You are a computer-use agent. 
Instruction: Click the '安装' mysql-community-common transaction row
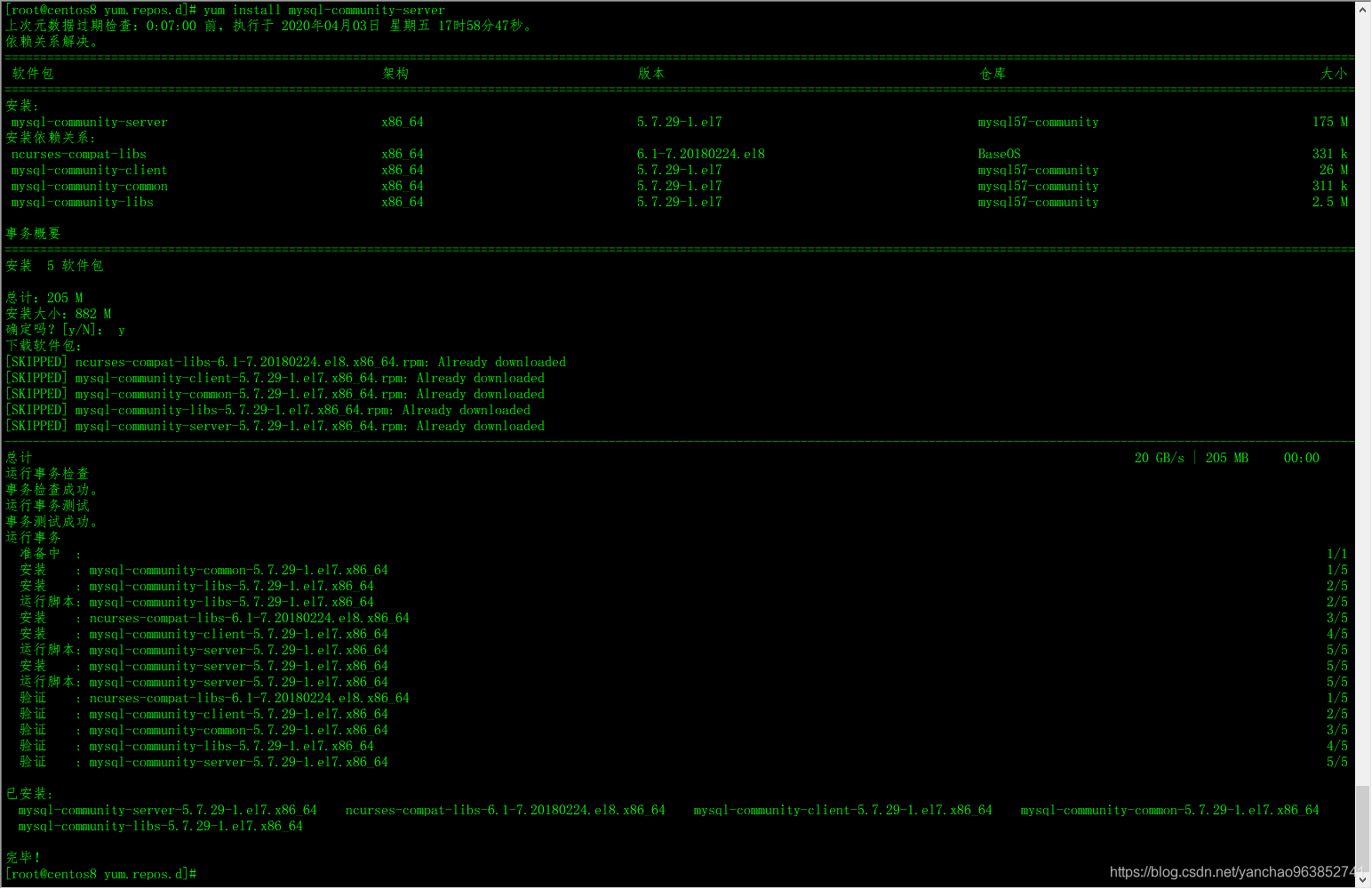pyautogui.click(x=683, y=570)
